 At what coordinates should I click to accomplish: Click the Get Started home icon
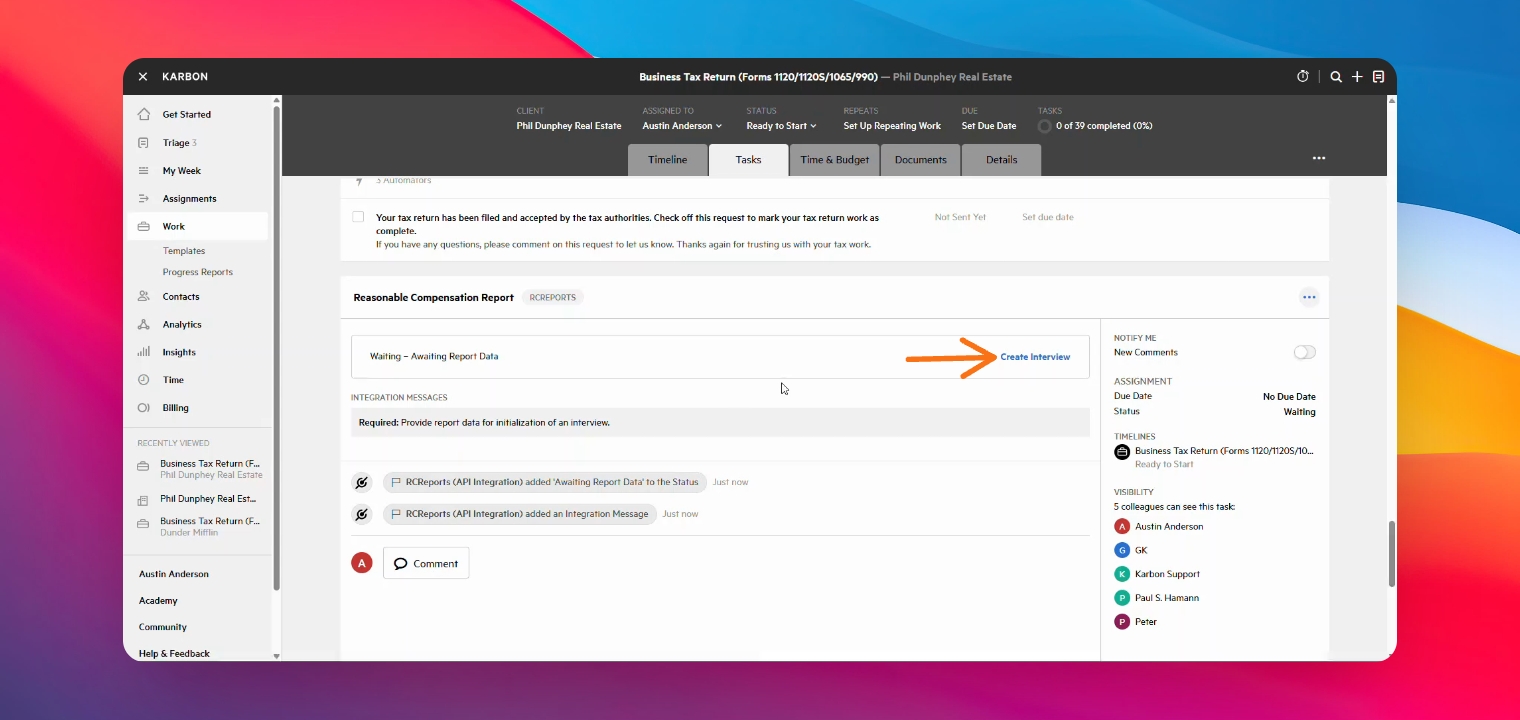144,114
